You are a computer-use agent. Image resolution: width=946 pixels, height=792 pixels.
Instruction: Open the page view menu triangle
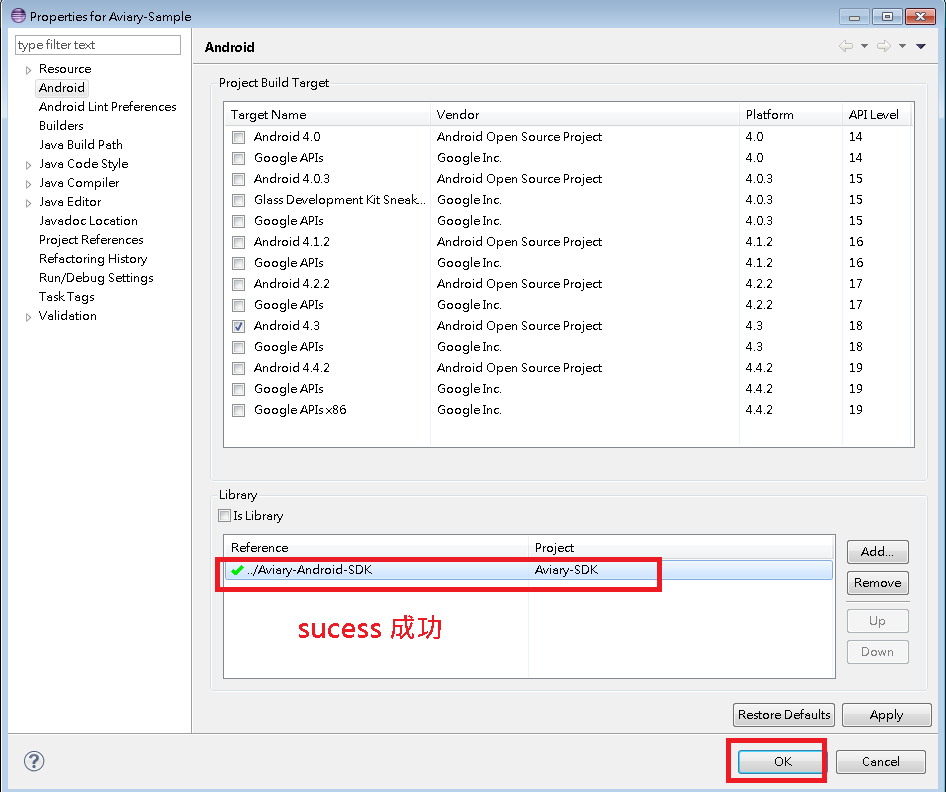(x=921, y=46)
